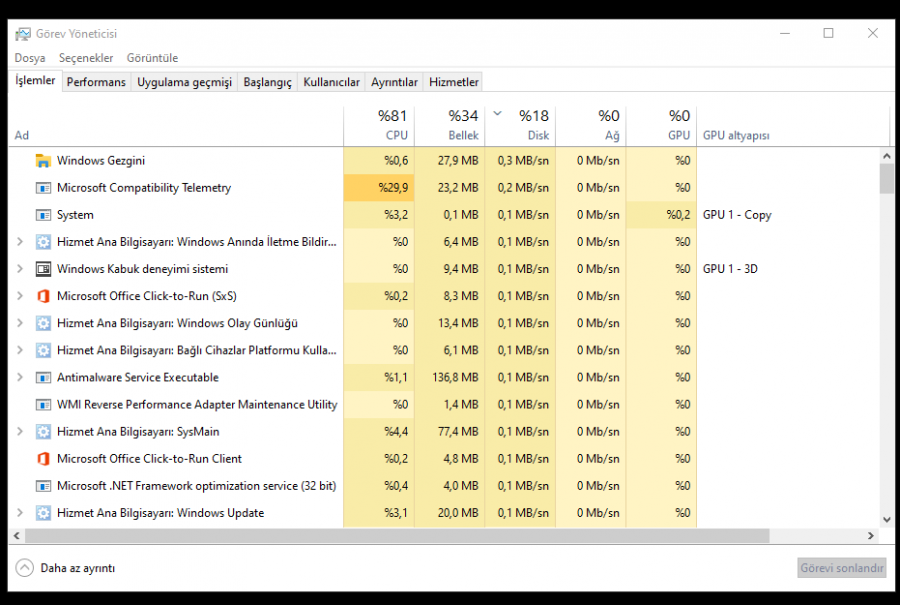Click the gear icon for SysMain service

click(x=43, y=432)
